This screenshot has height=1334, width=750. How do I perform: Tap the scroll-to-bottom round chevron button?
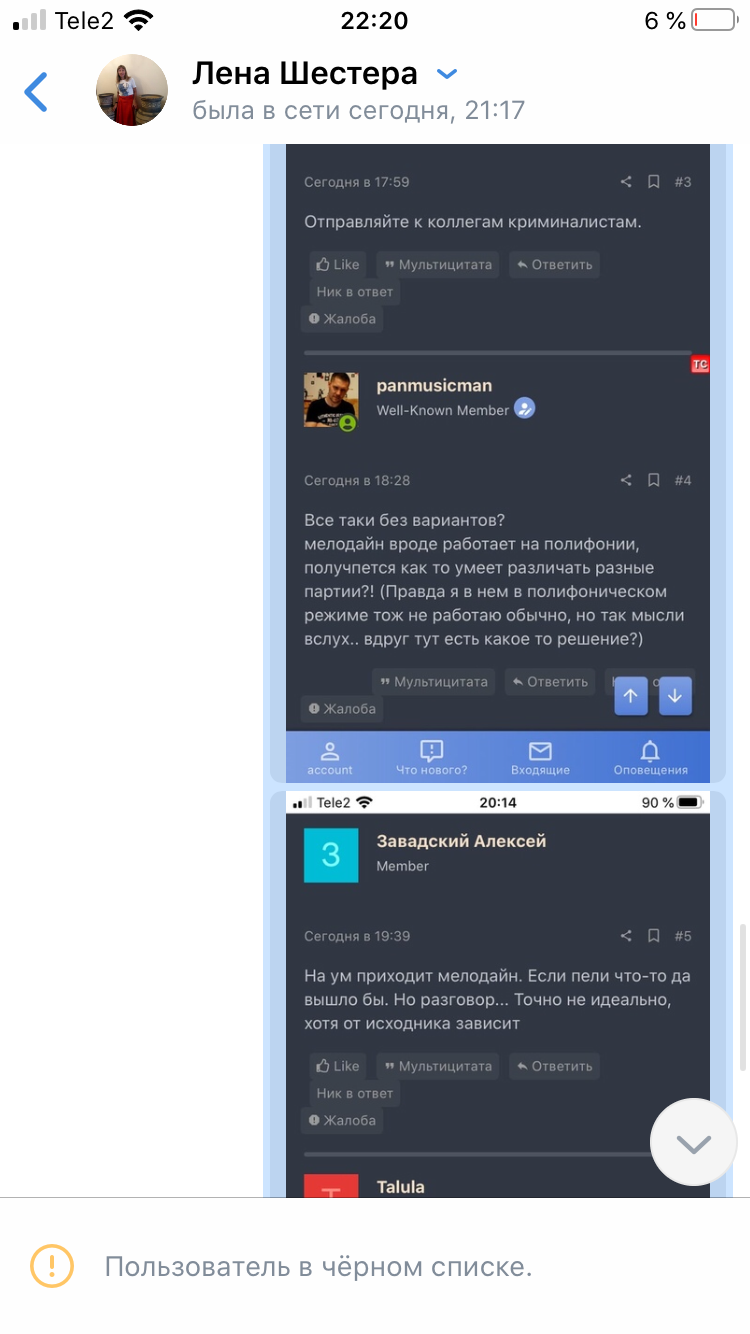click(x=693, y=1142)
